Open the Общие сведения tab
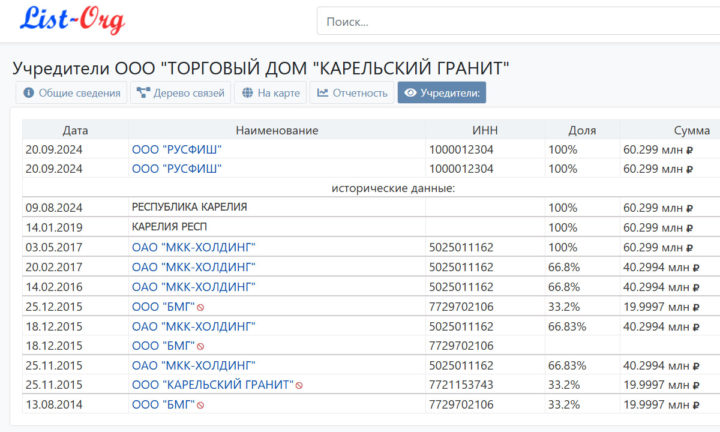Viewport: 720px width, 432px height. coord(71,93)
